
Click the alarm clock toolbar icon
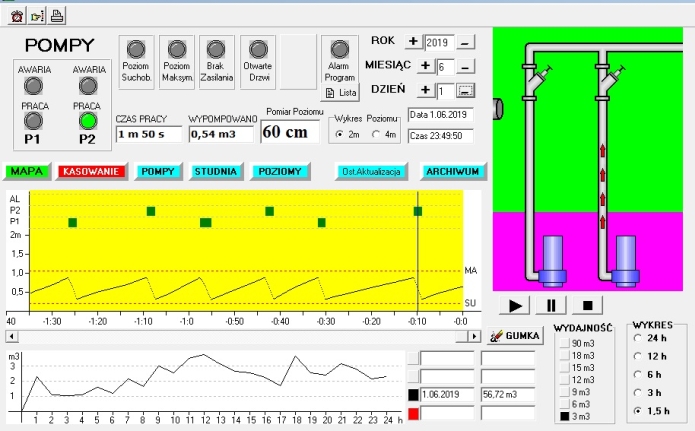[x=17, y=16]
